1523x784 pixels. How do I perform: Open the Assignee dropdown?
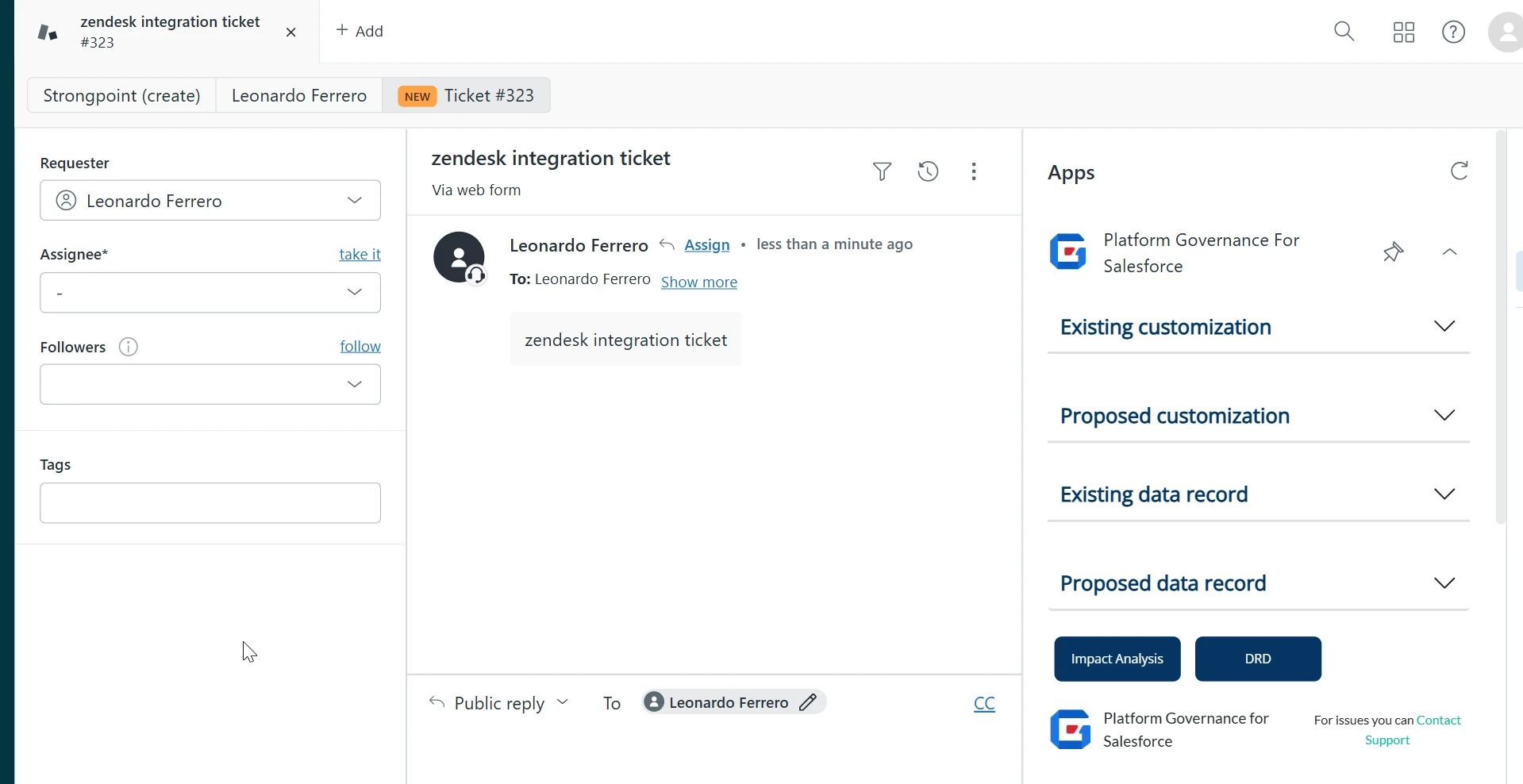click(x=210, y=293)
